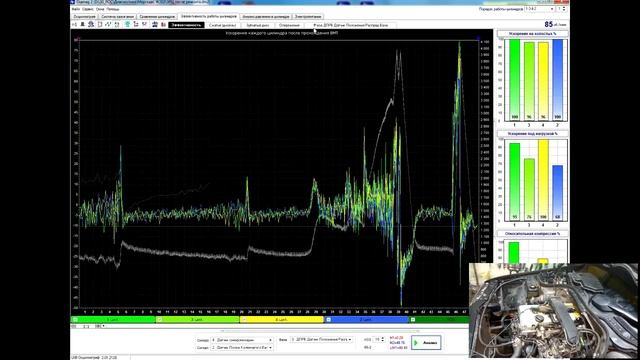Click the yellow cylinder 4 bar in the under-load chart

coord(543,180)
